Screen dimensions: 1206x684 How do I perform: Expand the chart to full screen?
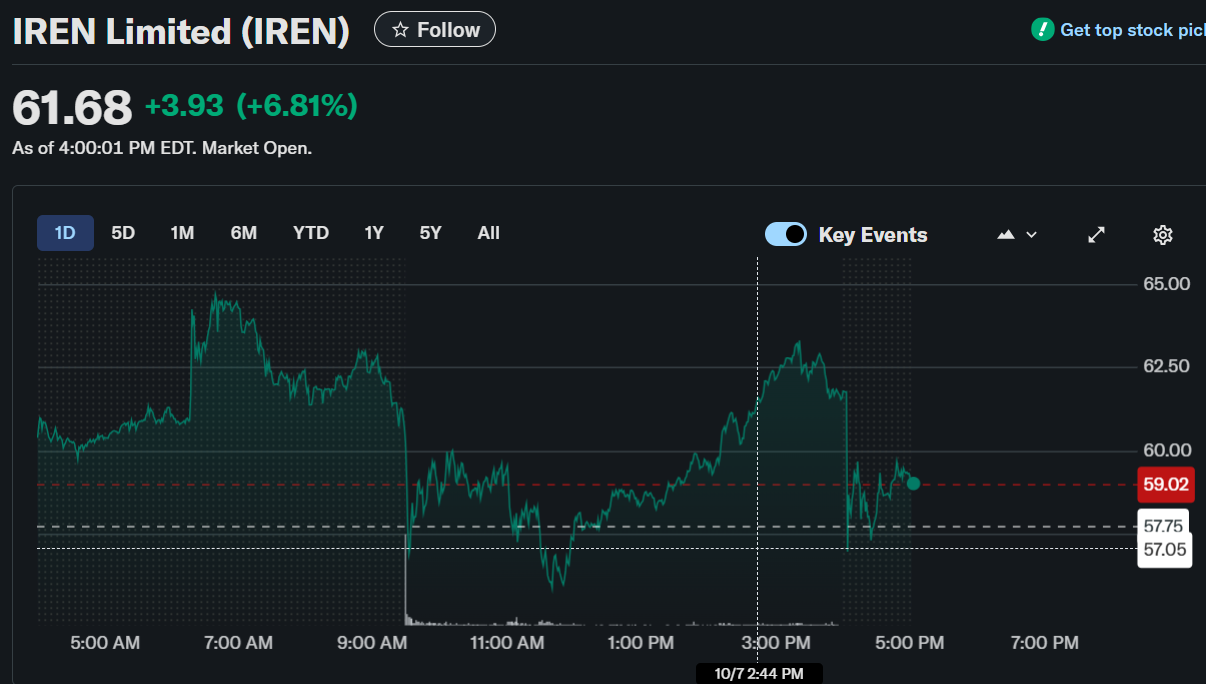click(1096, 234)
